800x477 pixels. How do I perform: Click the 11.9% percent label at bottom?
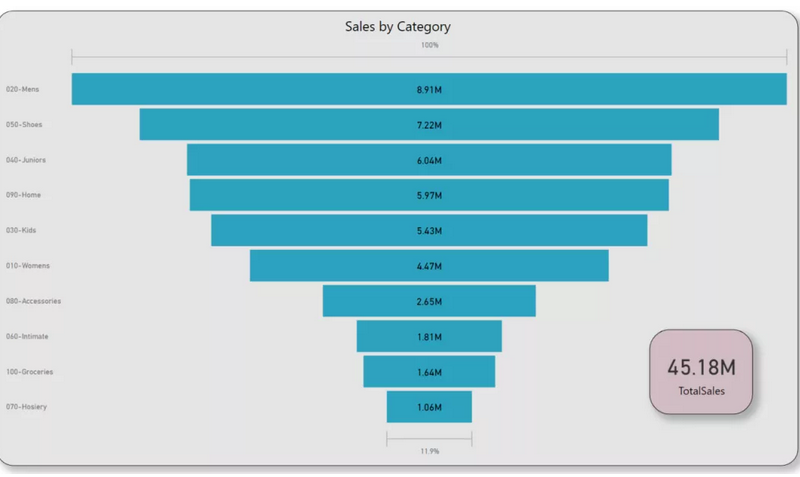pos(429,451)
